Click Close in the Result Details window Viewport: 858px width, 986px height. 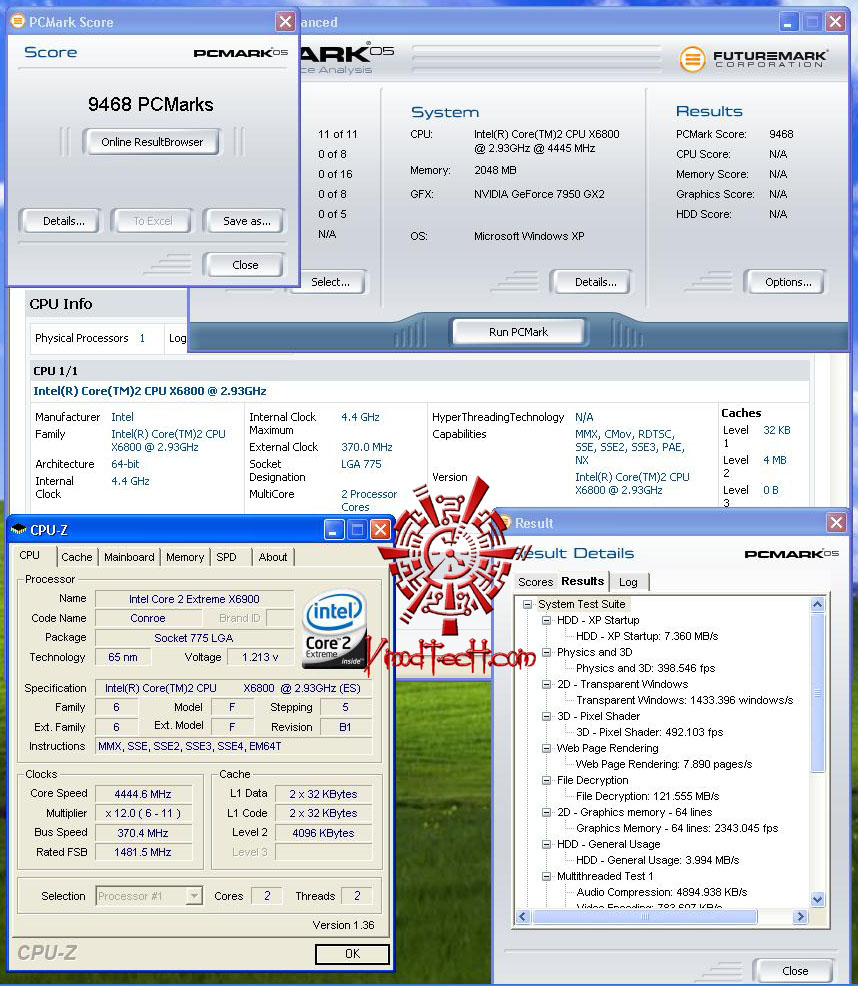click(794, 970)
